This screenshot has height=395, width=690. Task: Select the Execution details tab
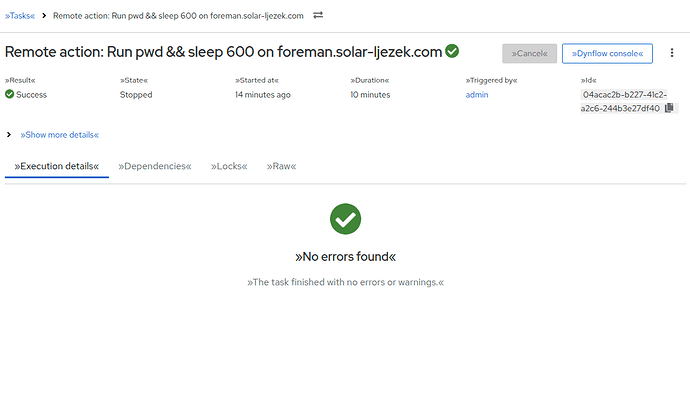57,166
